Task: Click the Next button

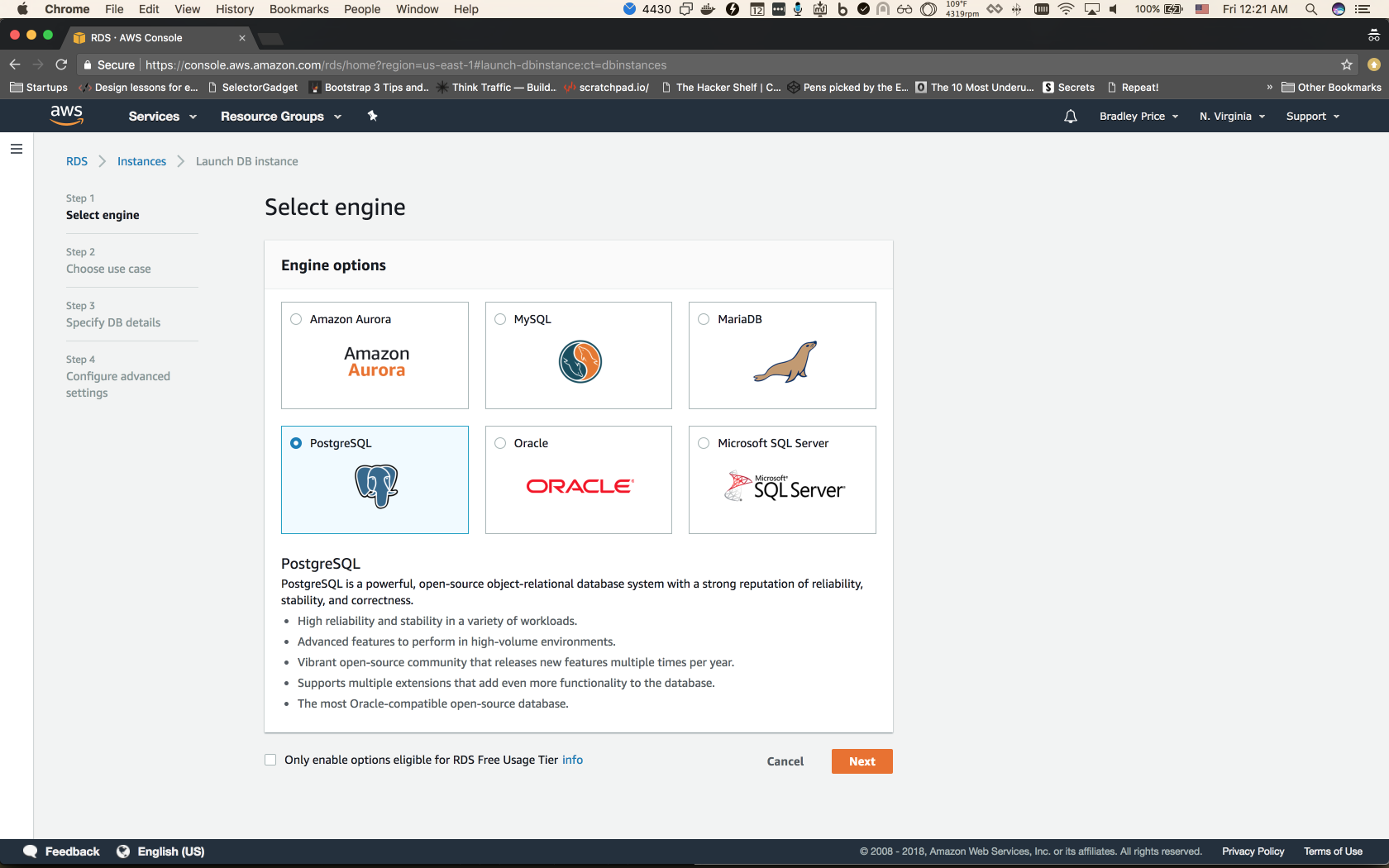Action: (862, 761)
